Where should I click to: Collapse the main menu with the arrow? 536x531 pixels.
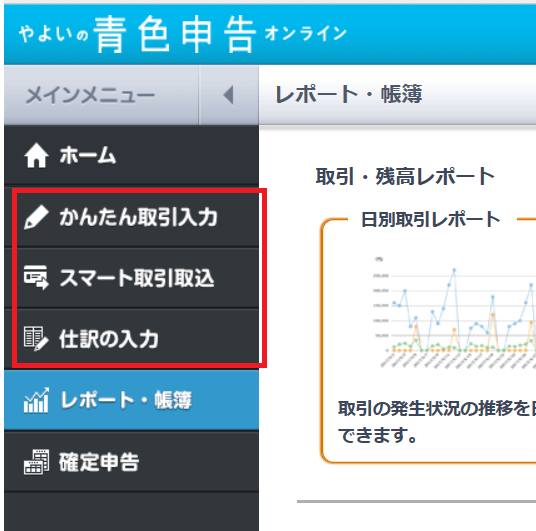point(228,95)
